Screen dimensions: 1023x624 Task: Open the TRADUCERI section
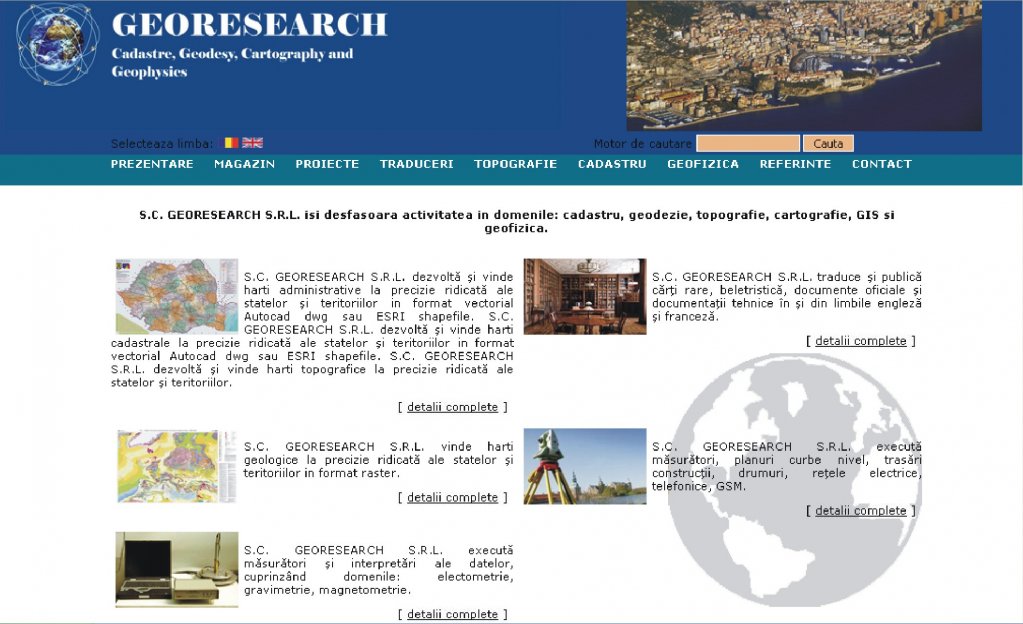pyautogui.click(x=416, y=164)
